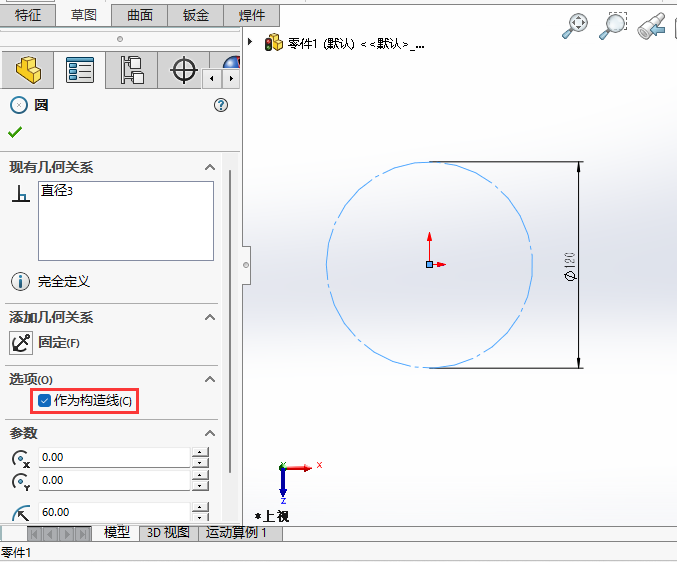This screenshot has width=677, height=562.
Task: Increase X coordinate with up spinner
Action: (x=200, y=452)
